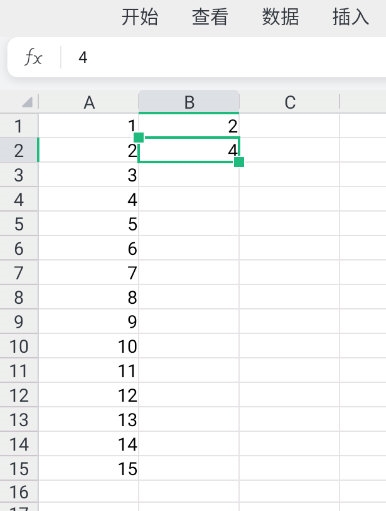The height and width of the screenshot is (511, 386).
Task: Switch to the 查看 tab
Action: (x=210, y=17)
